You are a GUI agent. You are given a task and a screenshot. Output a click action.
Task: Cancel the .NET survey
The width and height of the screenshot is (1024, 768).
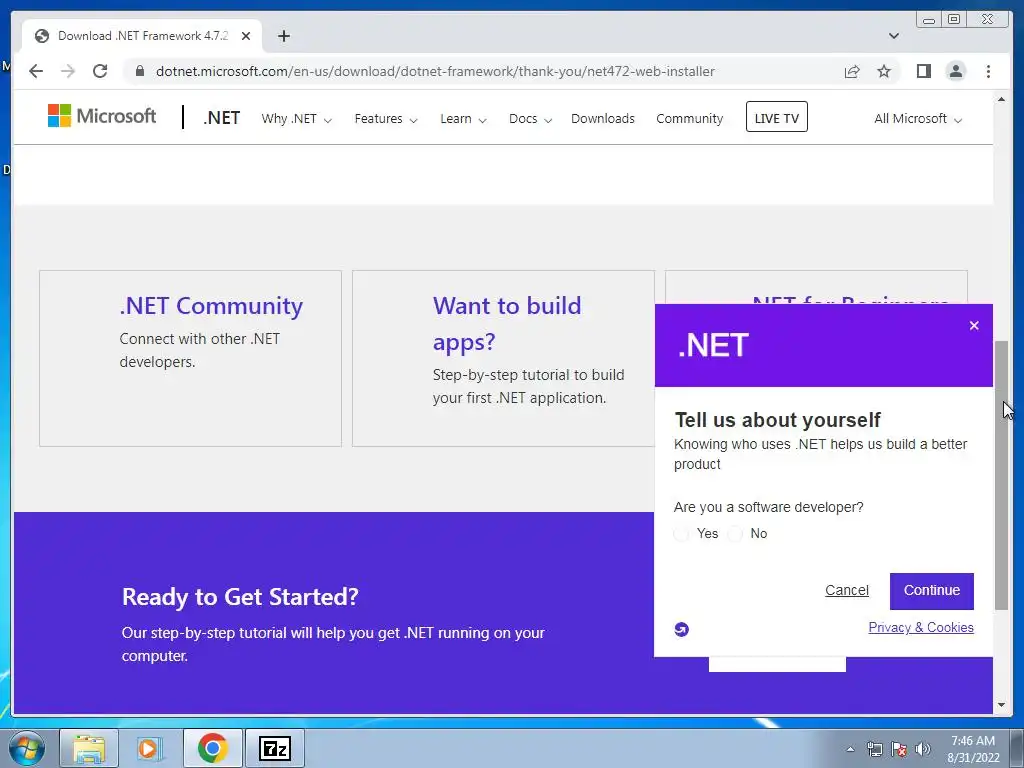846,590
